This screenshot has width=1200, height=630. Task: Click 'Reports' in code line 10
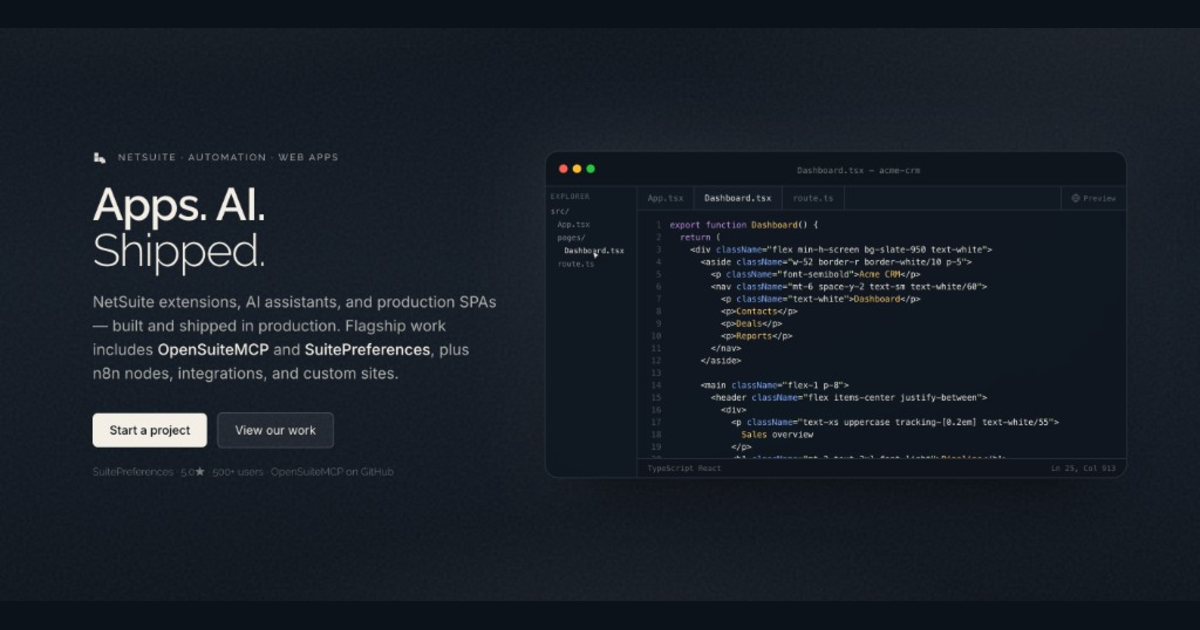pos(755,336)
